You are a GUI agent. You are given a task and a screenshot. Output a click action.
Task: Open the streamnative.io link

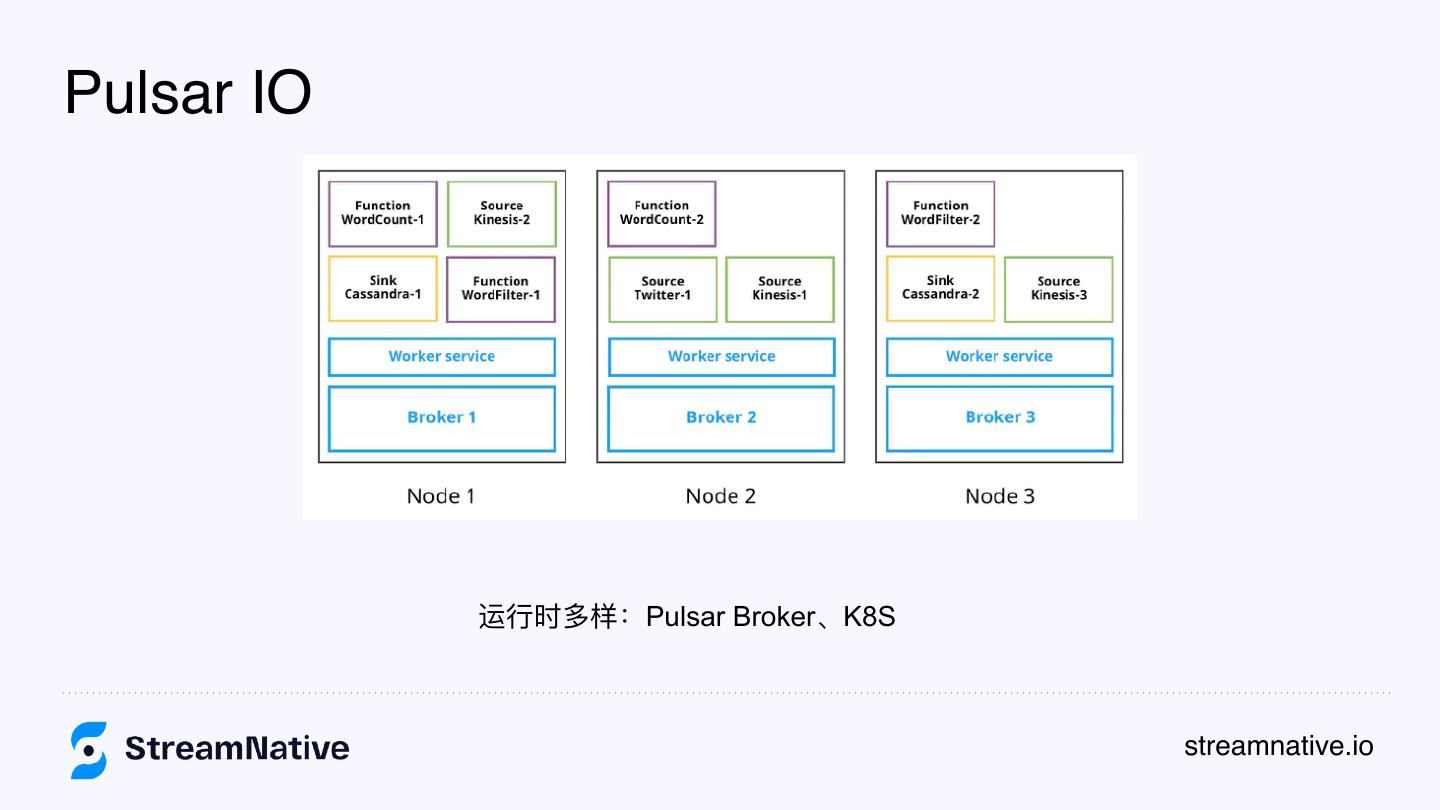pos(1278,746)
